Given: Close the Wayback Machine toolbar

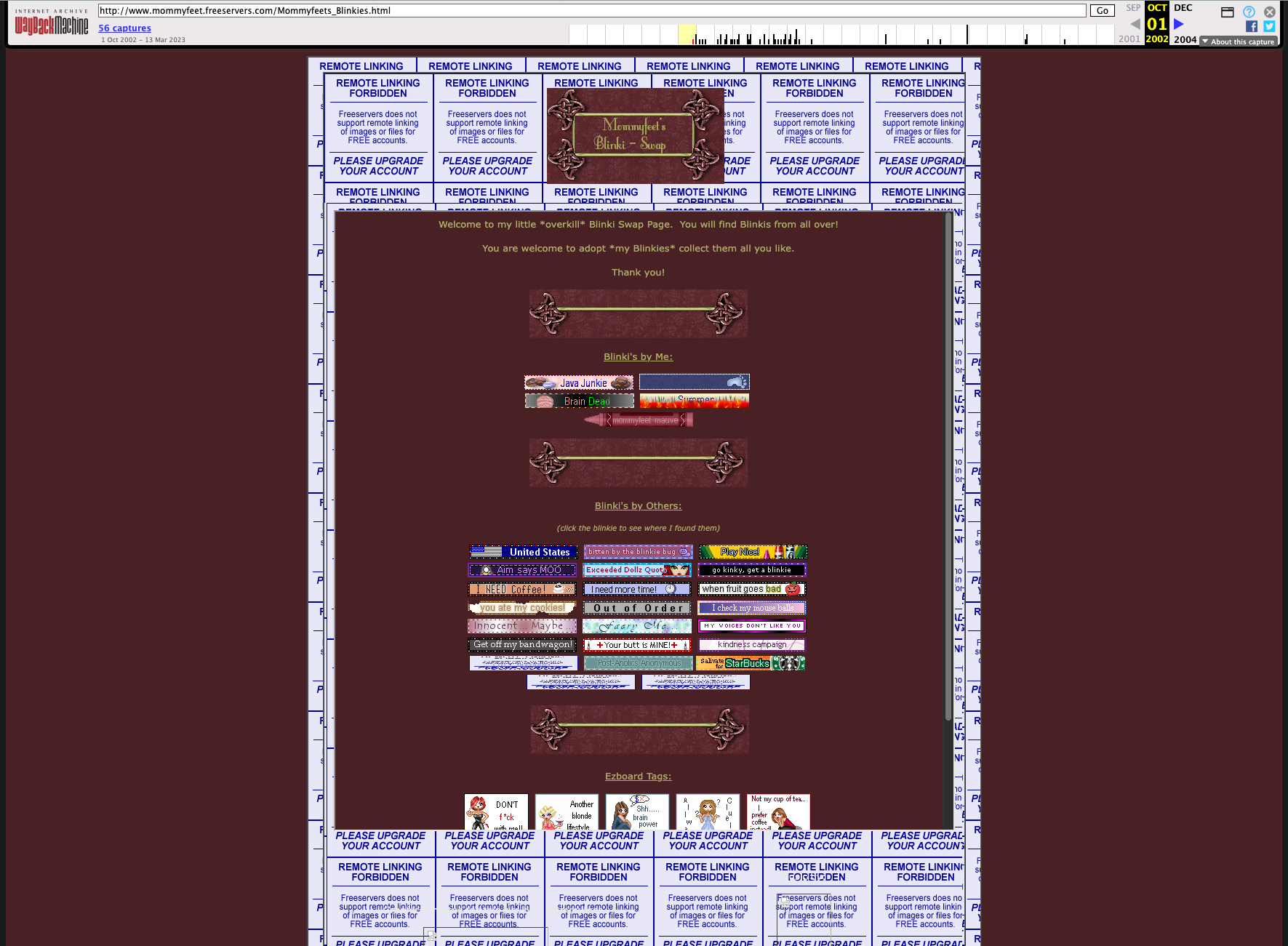Looking at the screenshot, I should click(x=1269, y=12).
